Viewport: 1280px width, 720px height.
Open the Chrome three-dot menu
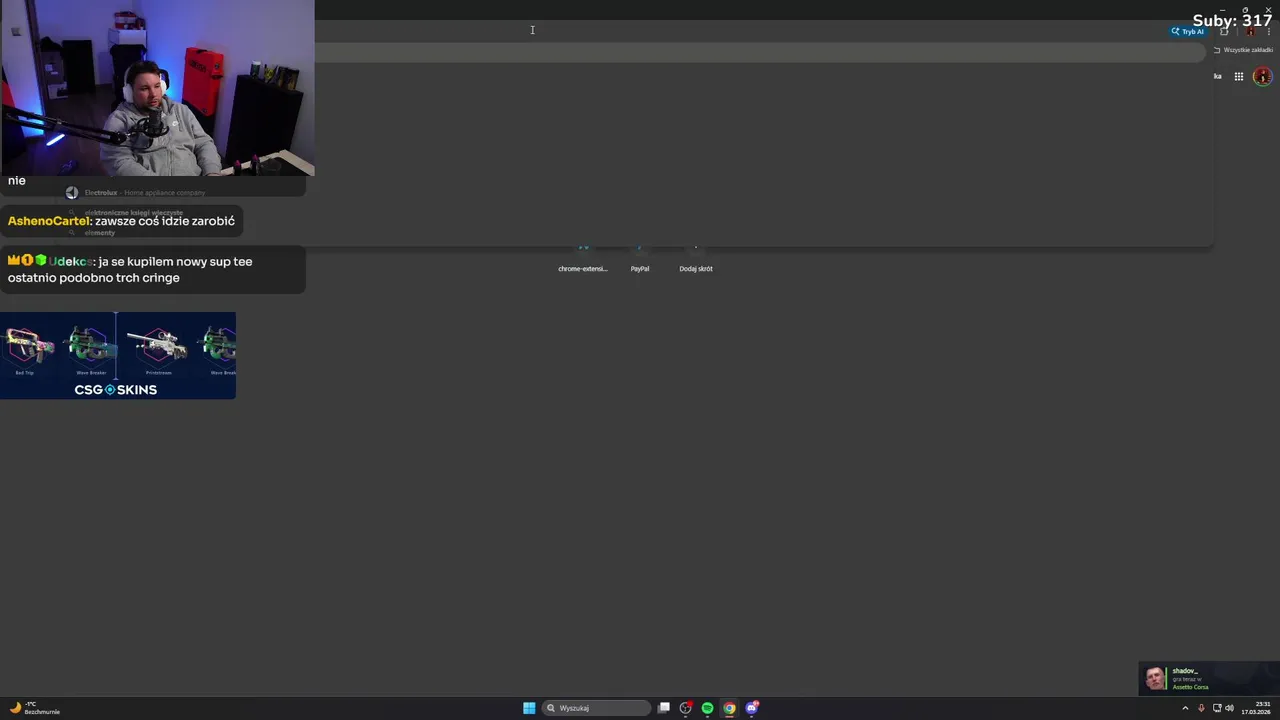click(1268, 31)
